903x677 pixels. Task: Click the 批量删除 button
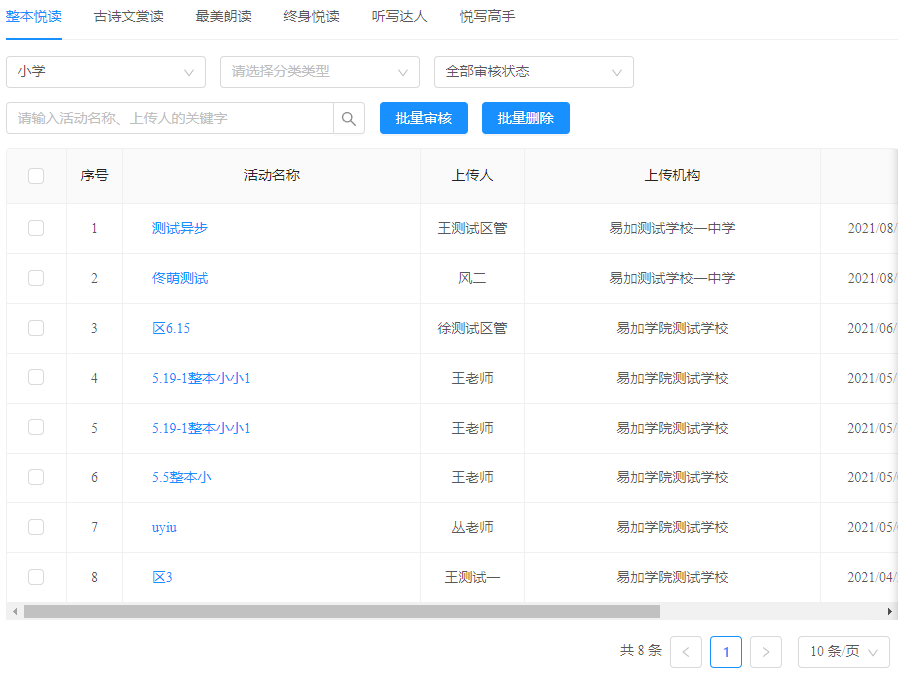(526, 118)
